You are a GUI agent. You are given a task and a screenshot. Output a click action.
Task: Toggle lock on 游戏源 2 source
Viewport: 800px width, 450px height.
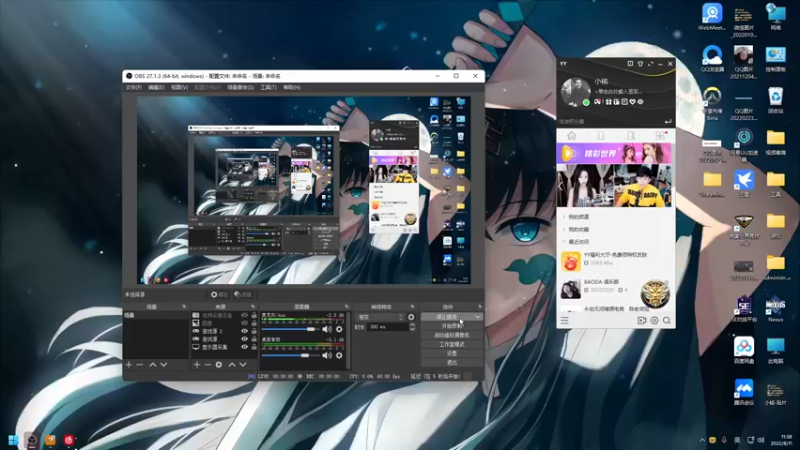coord(254,331)
